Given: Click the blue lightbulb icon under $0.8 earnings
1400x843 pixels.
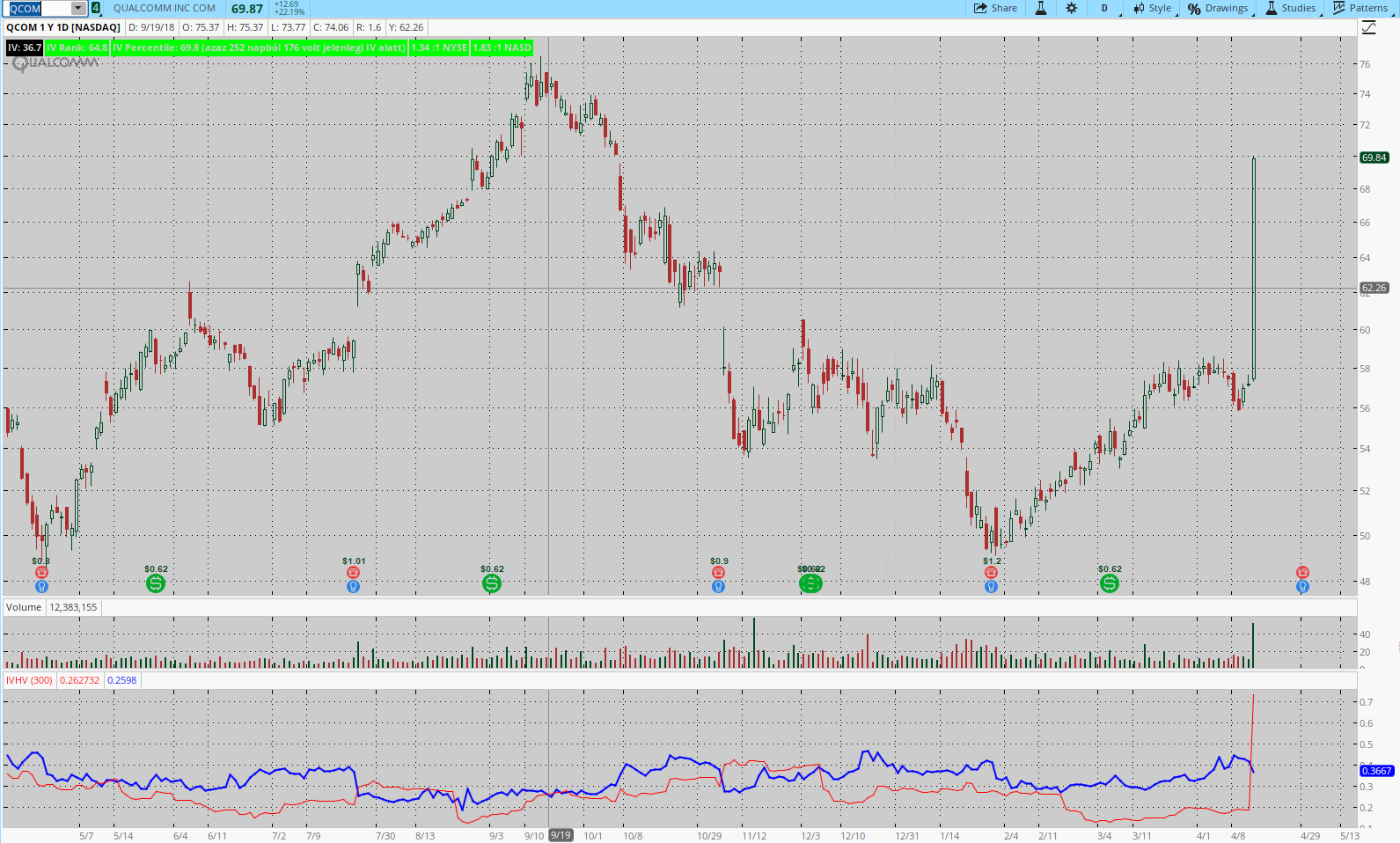Looking at the screenshot, I should (x=41, y=586).
